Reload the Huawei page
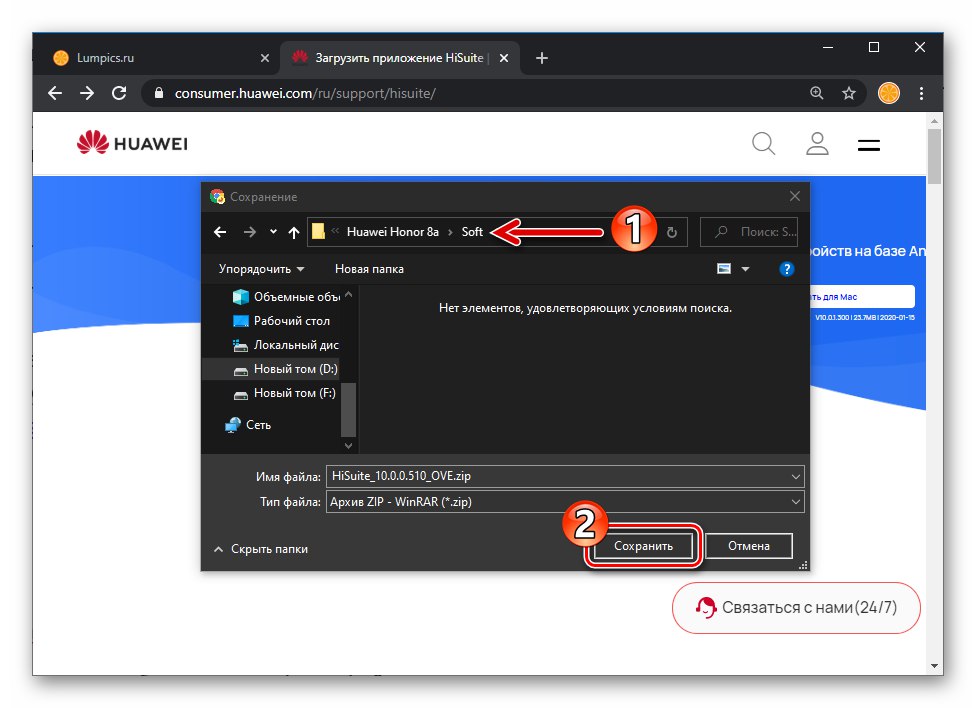The height and width of the screenshot is (708, 976). click(119, 93)
